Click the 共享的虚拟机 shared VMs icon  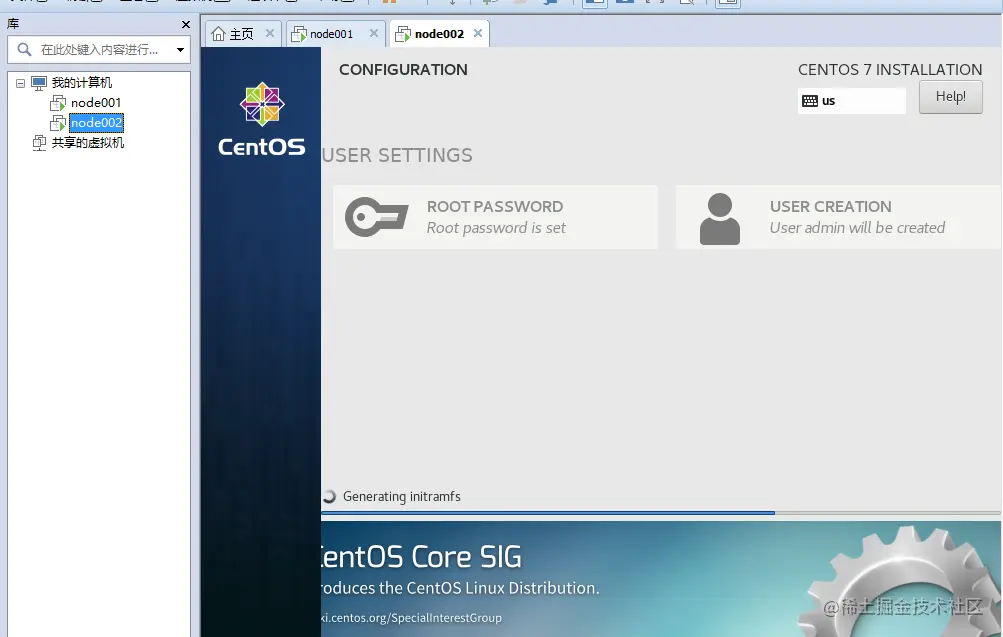coord(40,143)
